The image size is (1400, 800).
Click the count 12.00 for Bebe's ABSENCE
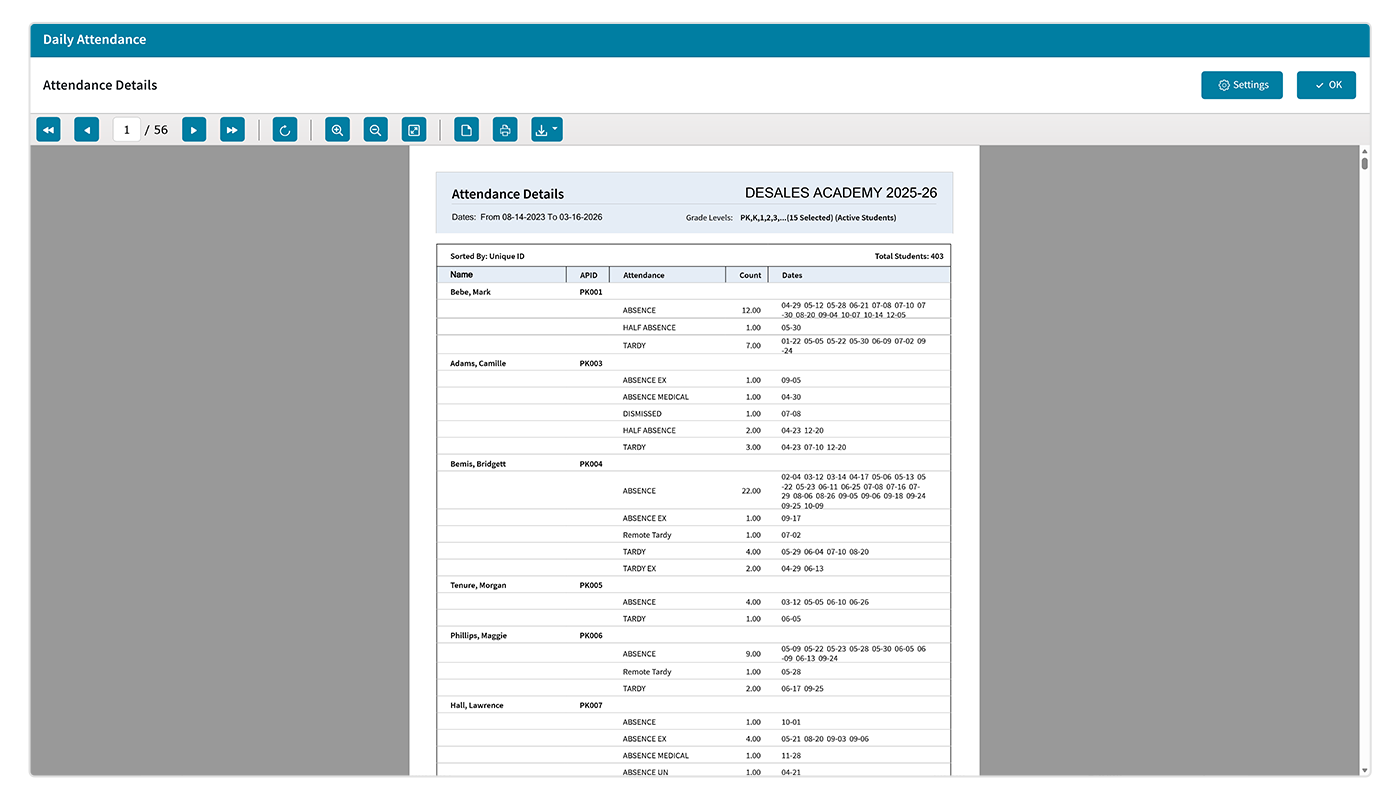[x=751, y=310]
